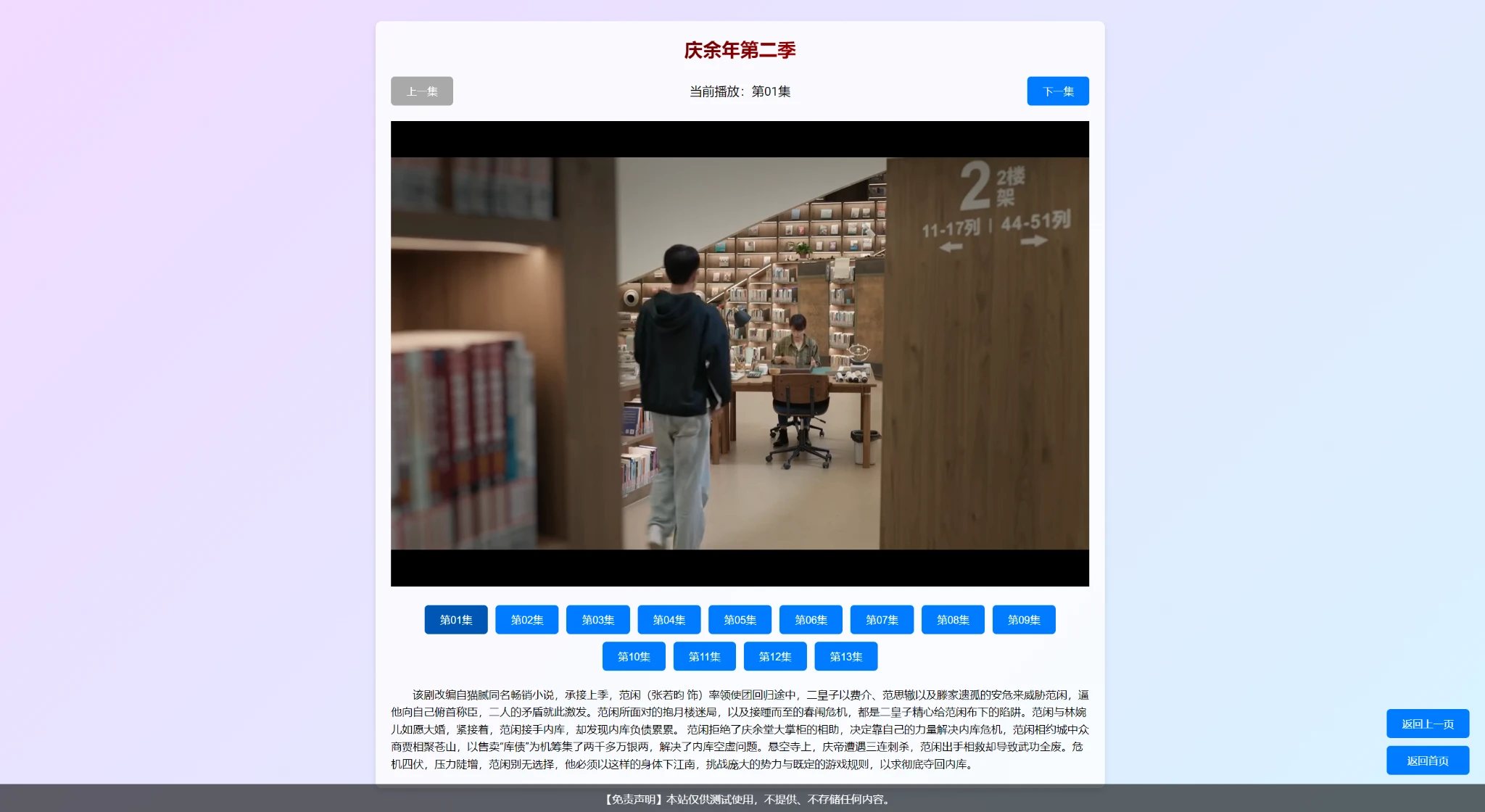Screen dimensions: 1485x812
Task: Select episode 第01集
Action: tap(455, 620)
